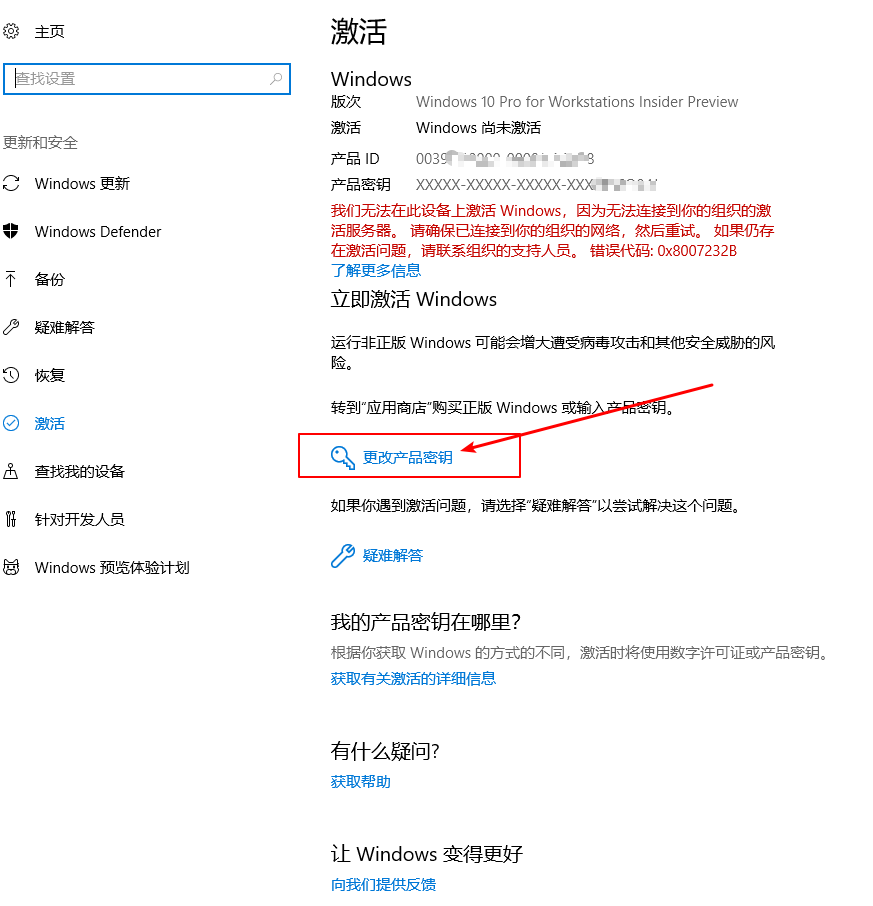Screen dimensions: 873x906
Task: Click the 恢复 history clock icon
Action: [x=11, y=375]
